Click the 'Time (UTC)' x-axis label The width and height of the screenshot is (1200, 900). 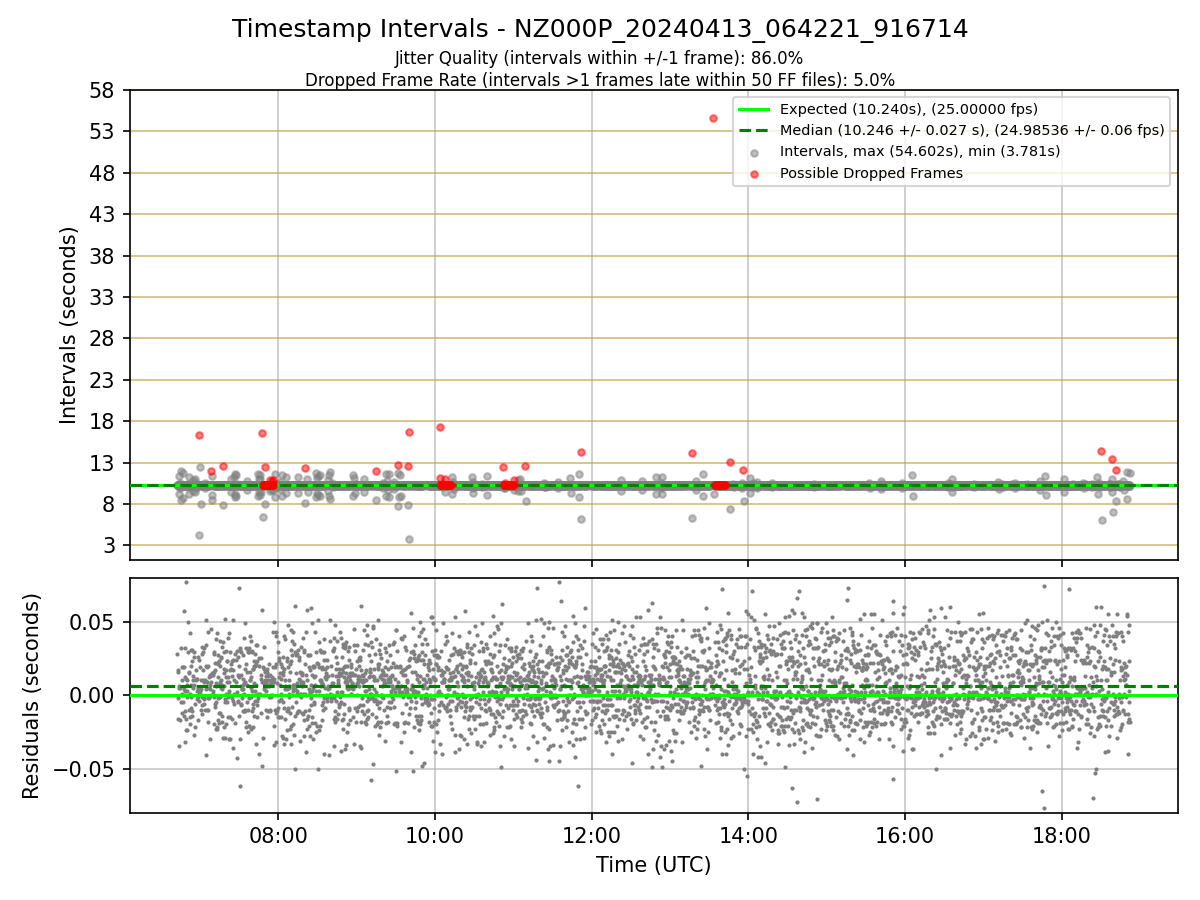click(x=654, y=865)
